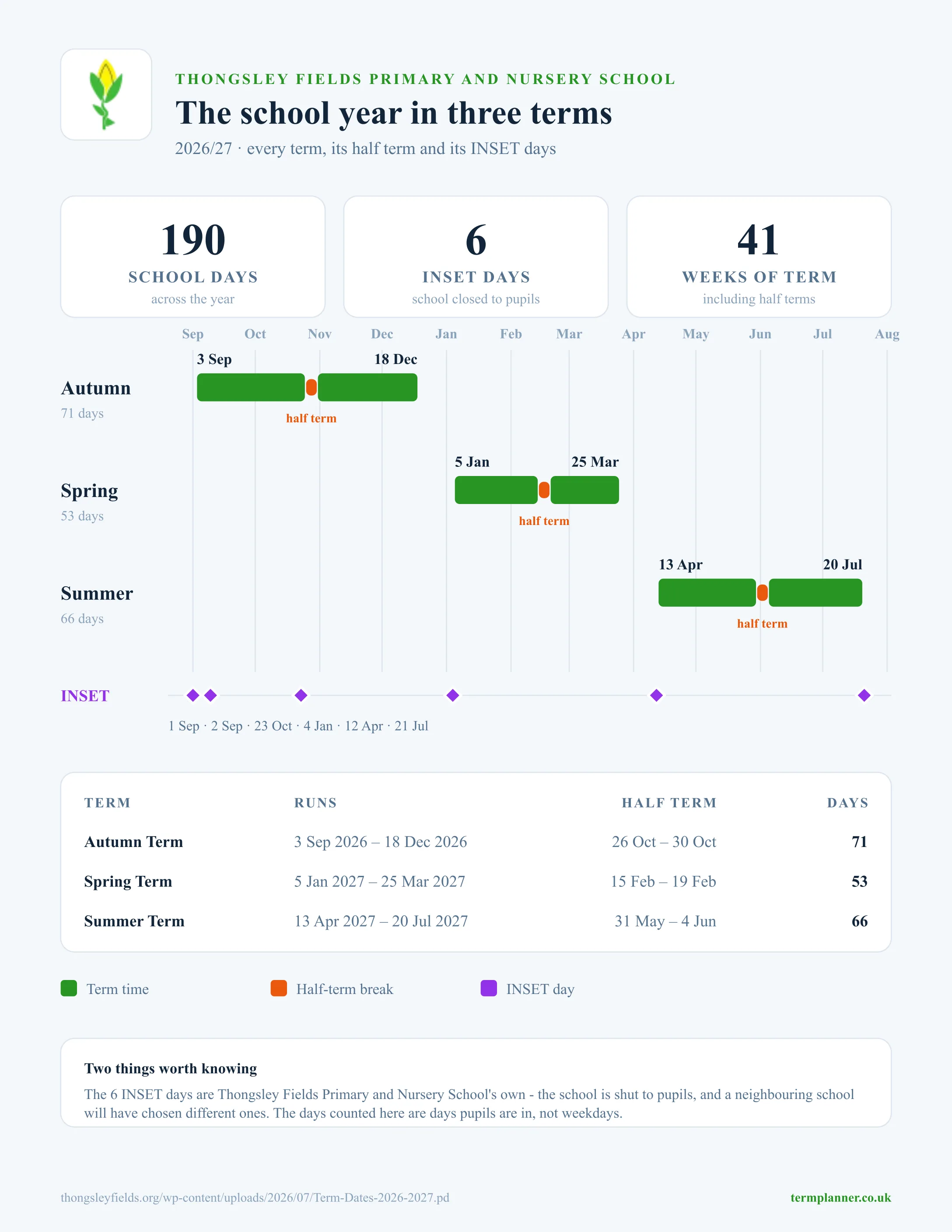This screenshot has height=1232, width=952.
Task: Select the 21 Jul INSET diamond
Action: pyautogui.click(x=864, y=695)
